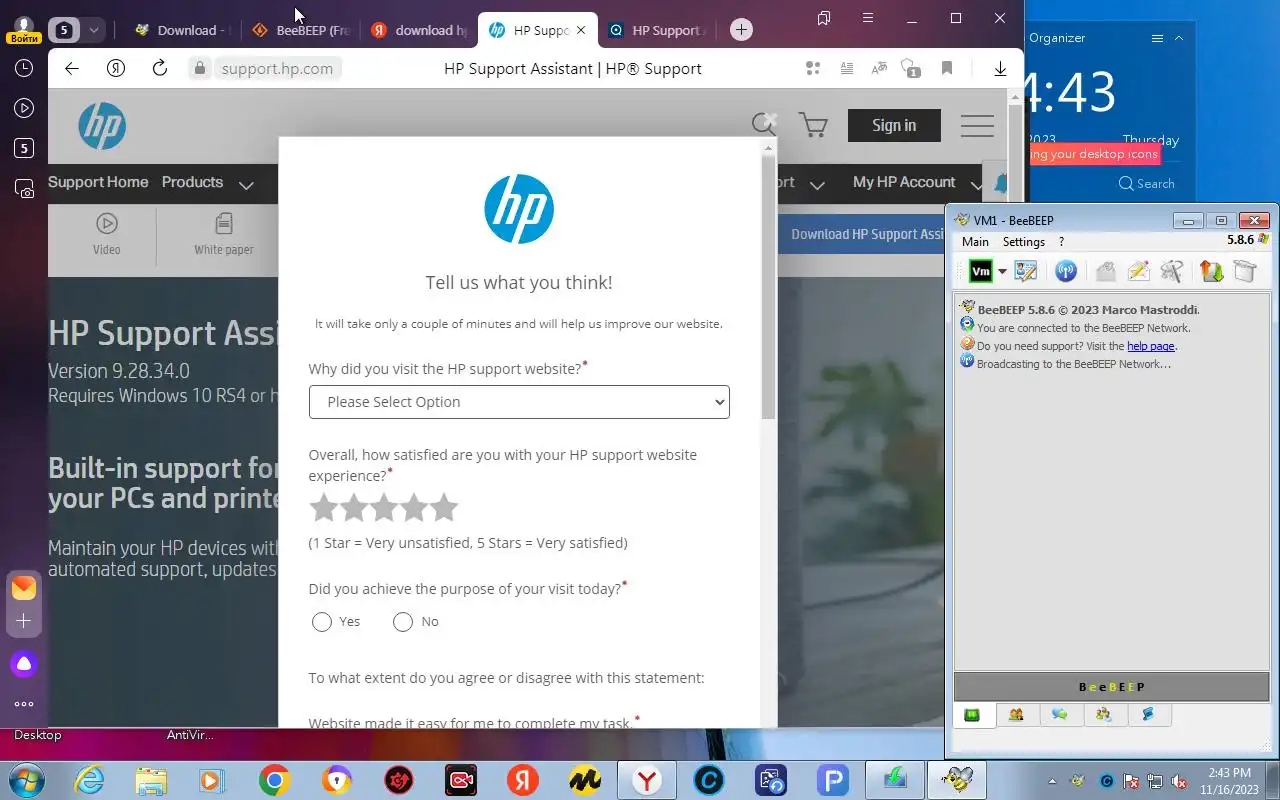Open the ? help menu in BeeBEEP
1280x800 pixels.
[1061, 242]
